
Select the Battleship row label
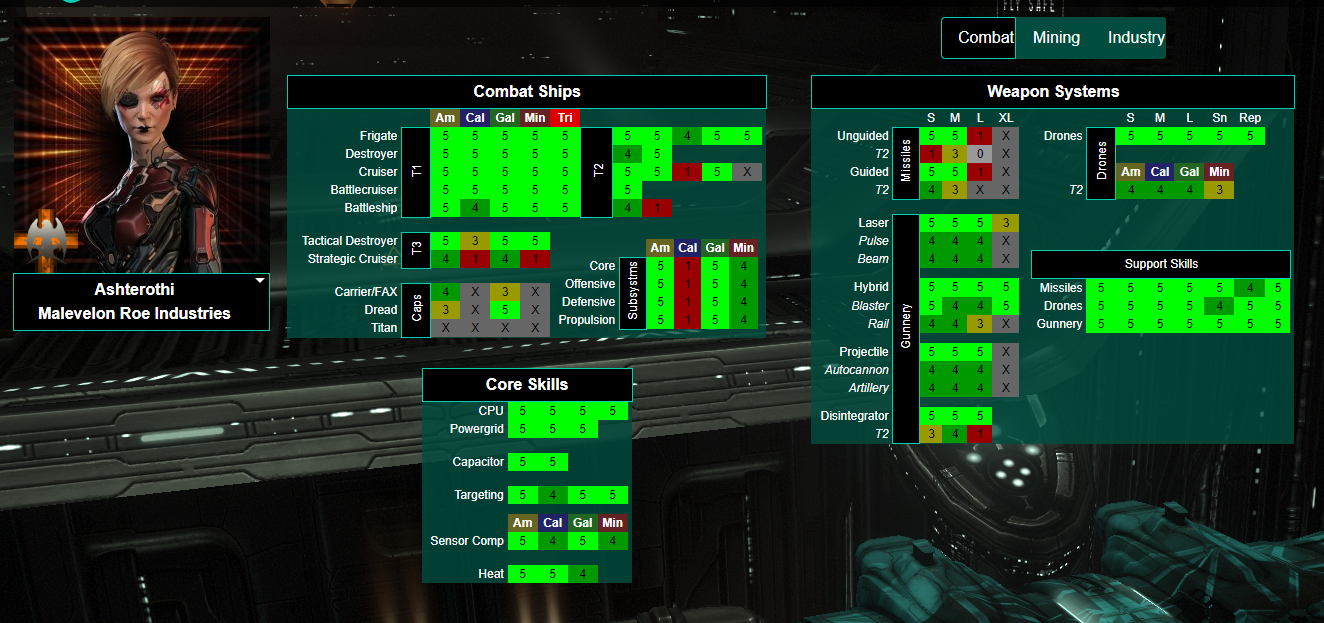point(369,208)
